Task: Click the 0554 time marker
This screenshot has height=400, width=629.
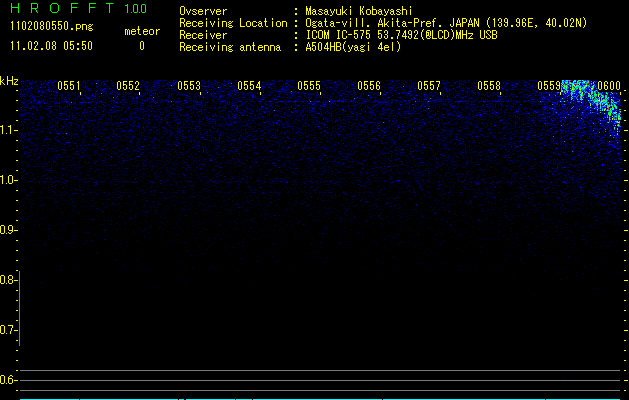Action: pyautogui.click(x=249, y=86)
